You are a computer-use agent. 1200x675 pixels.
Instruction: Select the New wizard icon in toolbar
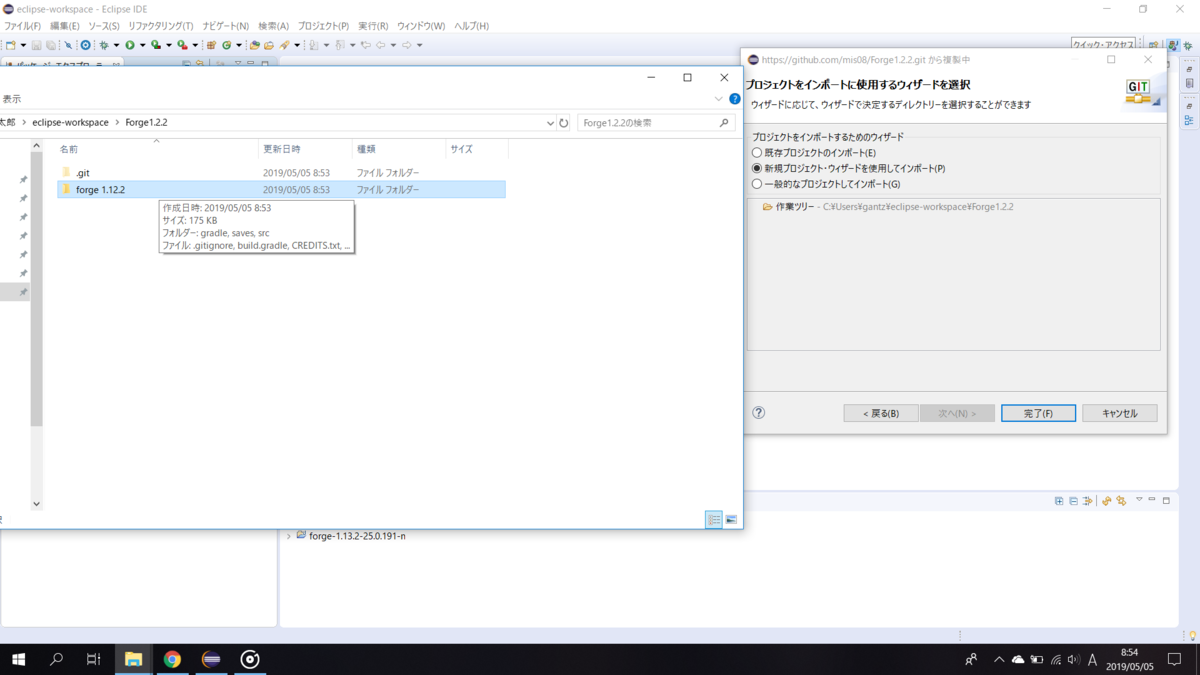click(x=12, y=44)
